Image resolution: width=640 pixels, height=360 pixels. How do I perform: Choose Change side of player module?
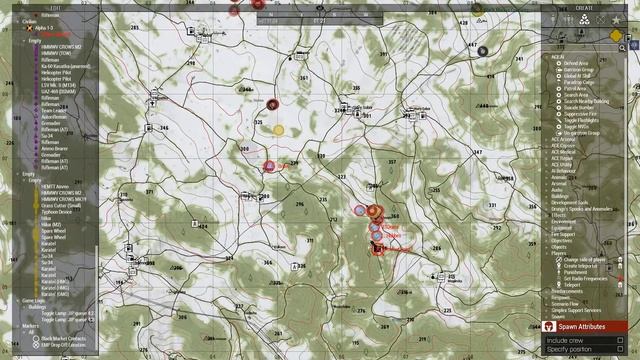[x=584, y=260]
